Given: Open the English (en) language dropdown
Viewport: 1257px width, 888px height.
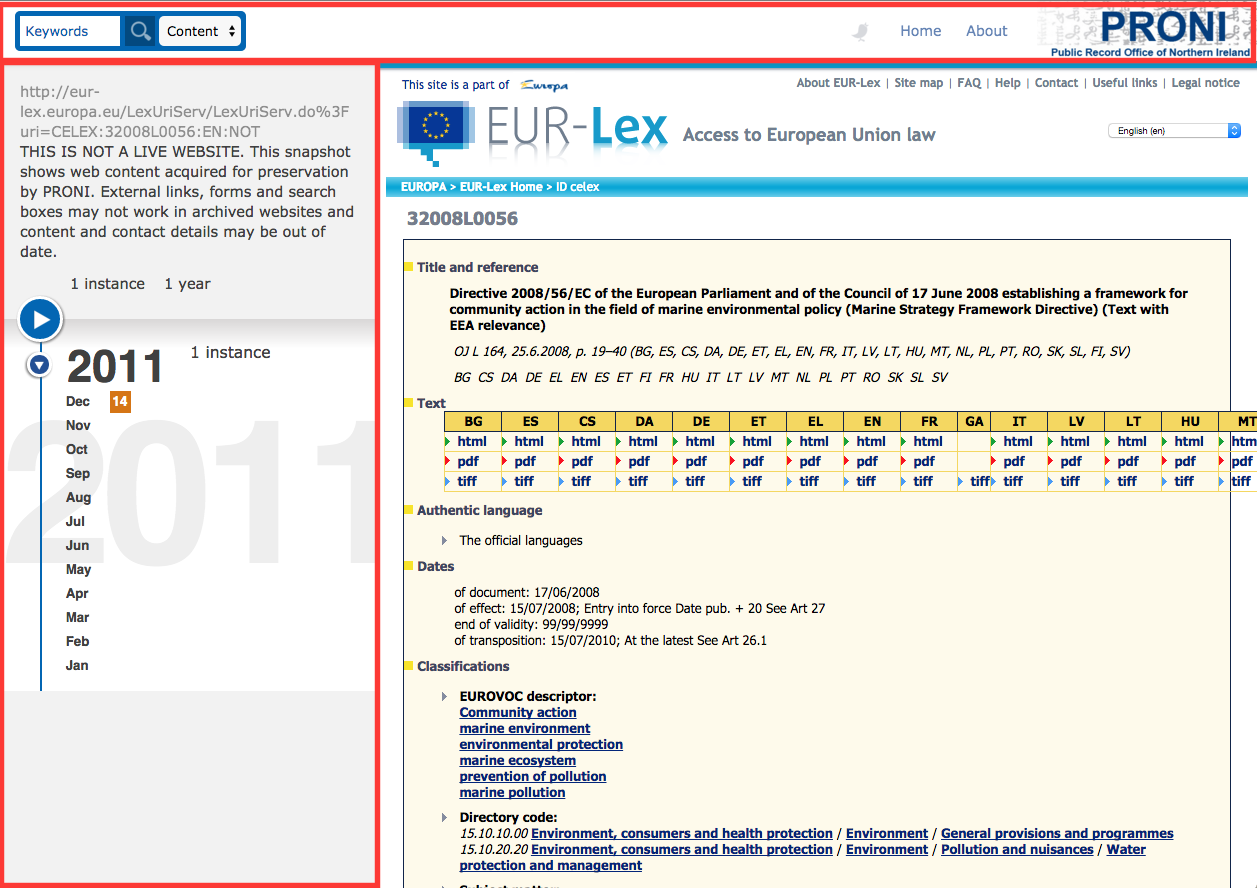Looking at the screenshot, I should coord(1174,131).
